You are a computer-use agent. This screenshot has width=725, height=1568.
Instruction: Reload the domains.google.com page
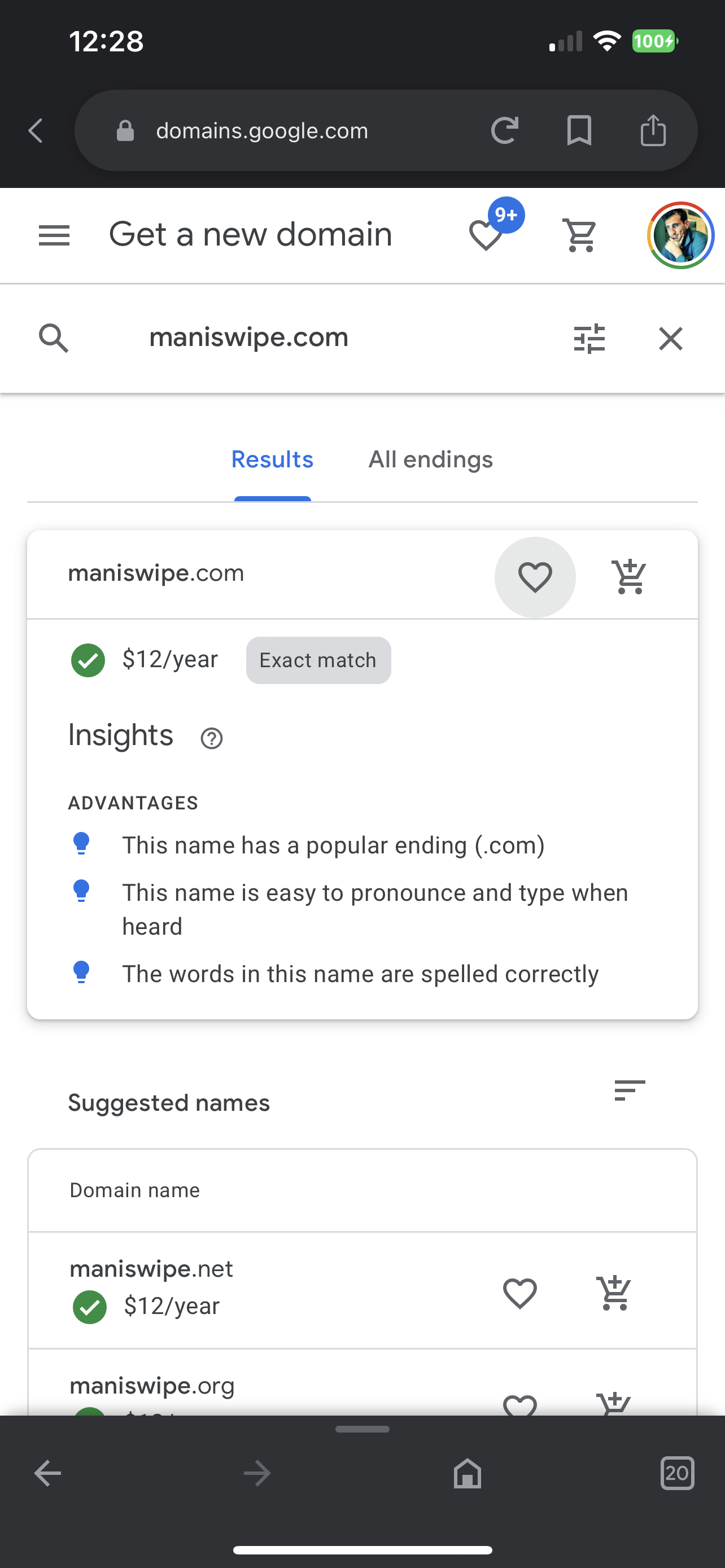click(505, 130)
